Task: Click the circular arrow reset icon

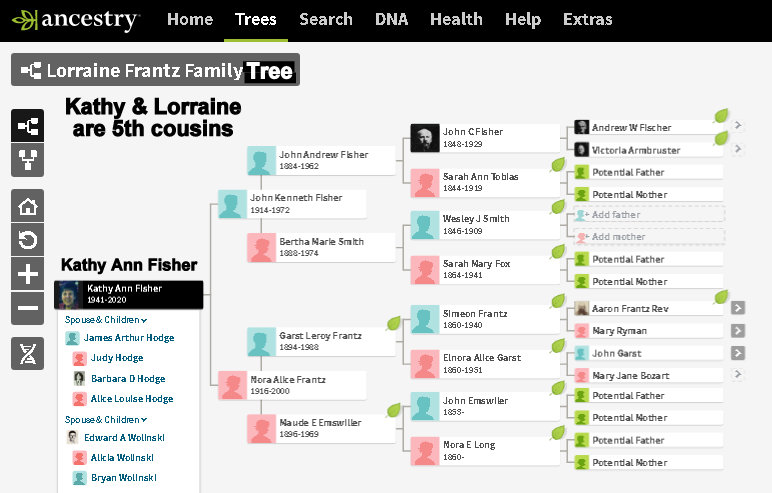Action: pos(28,240)
